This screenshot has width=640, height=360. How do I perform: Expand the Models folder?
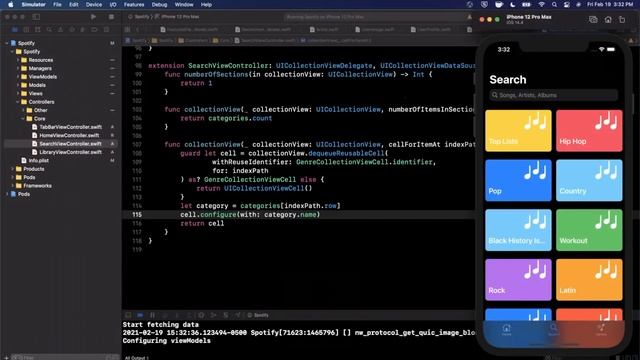point(18,85)
